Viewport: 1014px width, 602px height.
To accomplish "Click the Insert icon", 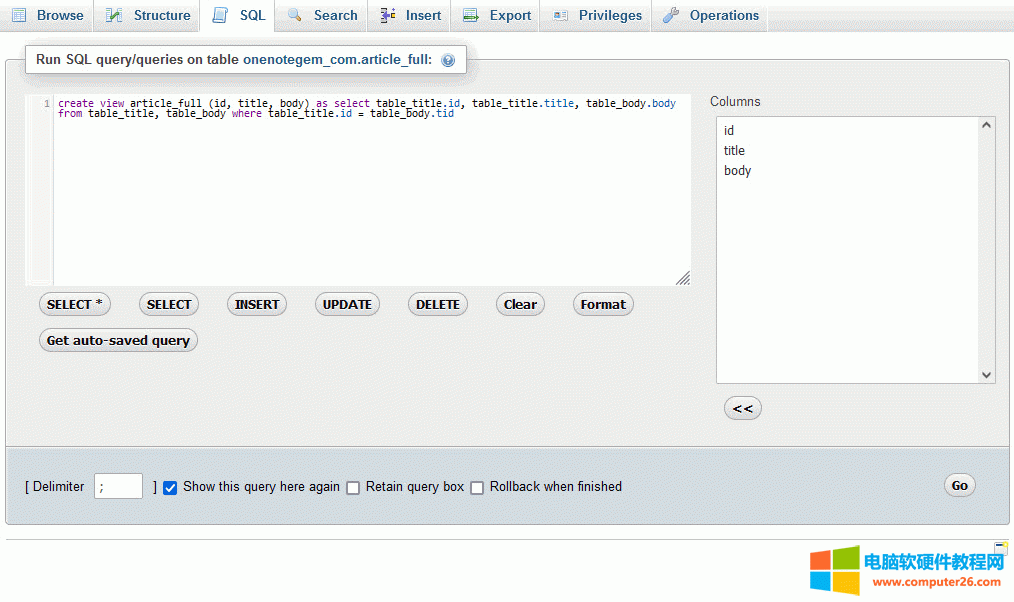I will [387, 15].
